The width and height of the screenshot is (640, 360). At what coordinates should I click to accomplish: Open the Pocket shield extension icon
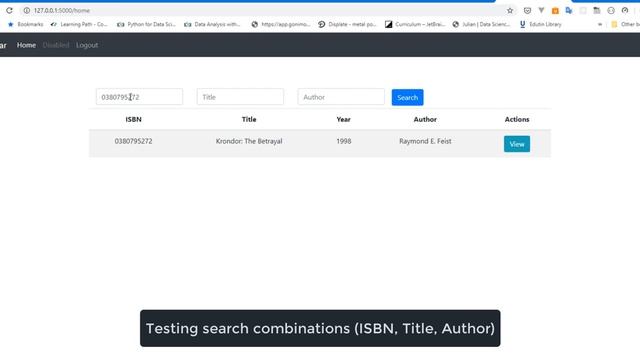(x=527, y=11)
